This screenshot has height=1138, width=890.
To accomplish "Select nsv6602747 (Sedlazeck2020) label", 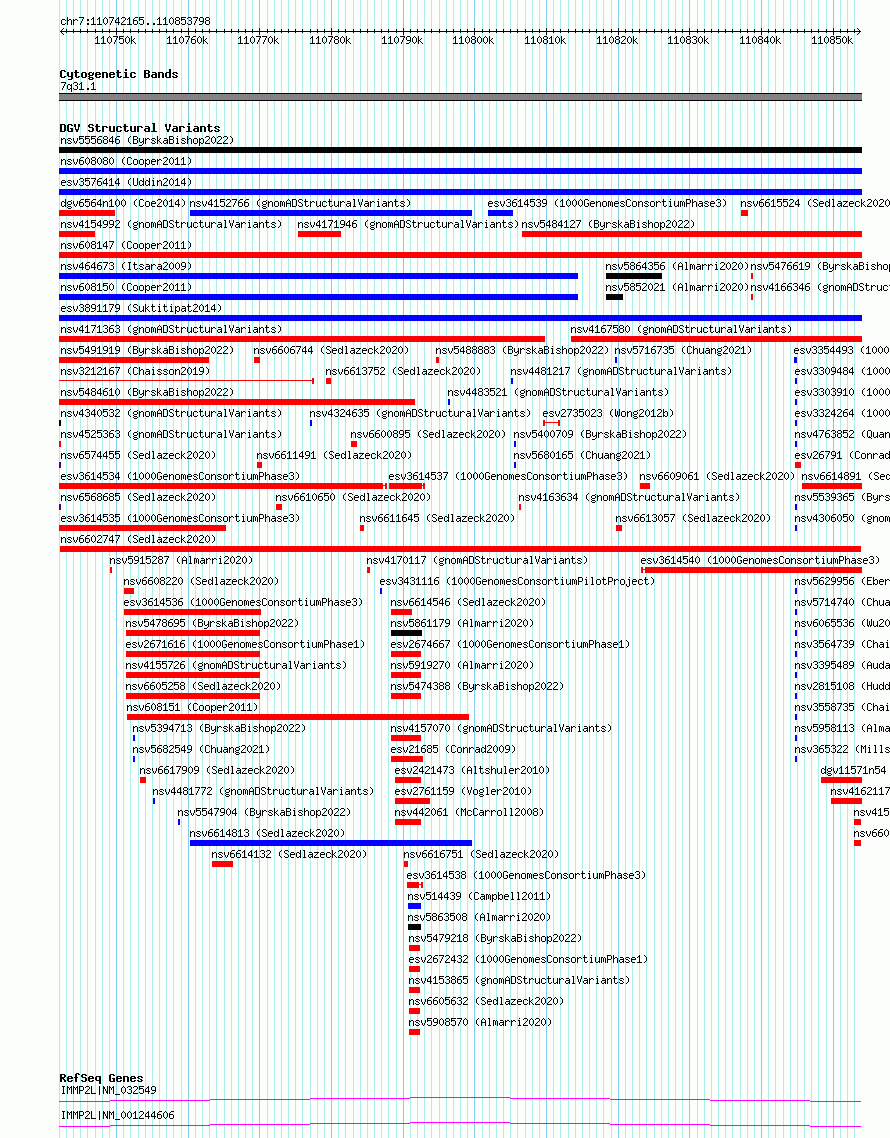I will tap(138, 540).
